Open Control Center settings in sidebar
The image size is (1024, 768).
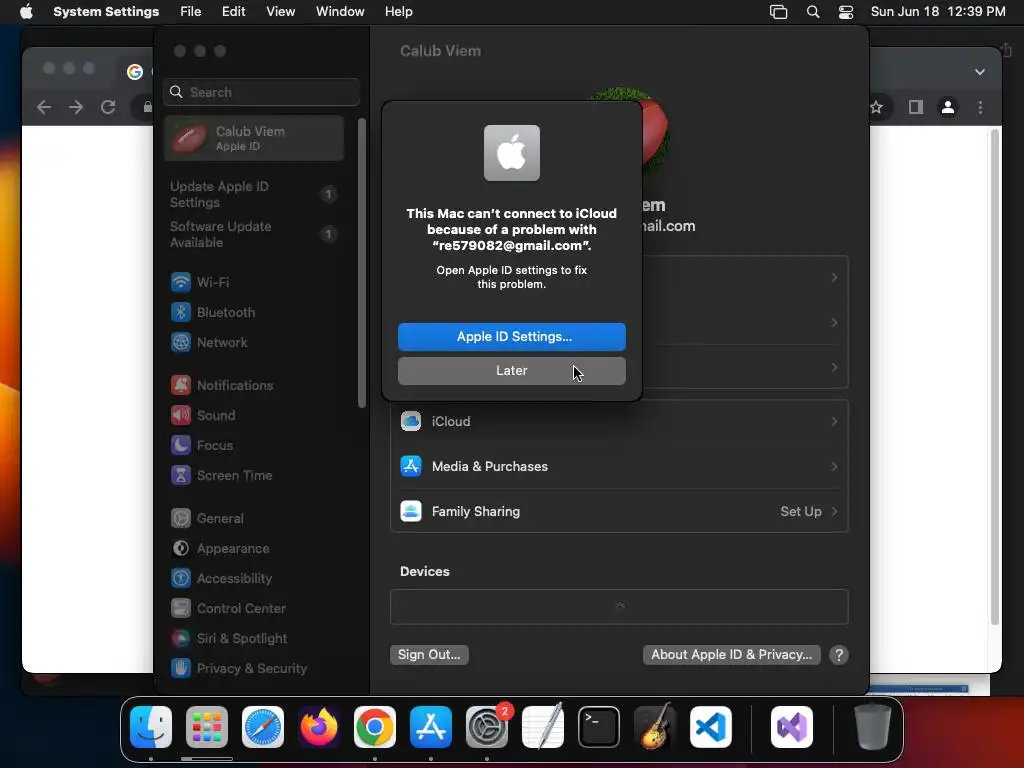(x=228, y=609)
